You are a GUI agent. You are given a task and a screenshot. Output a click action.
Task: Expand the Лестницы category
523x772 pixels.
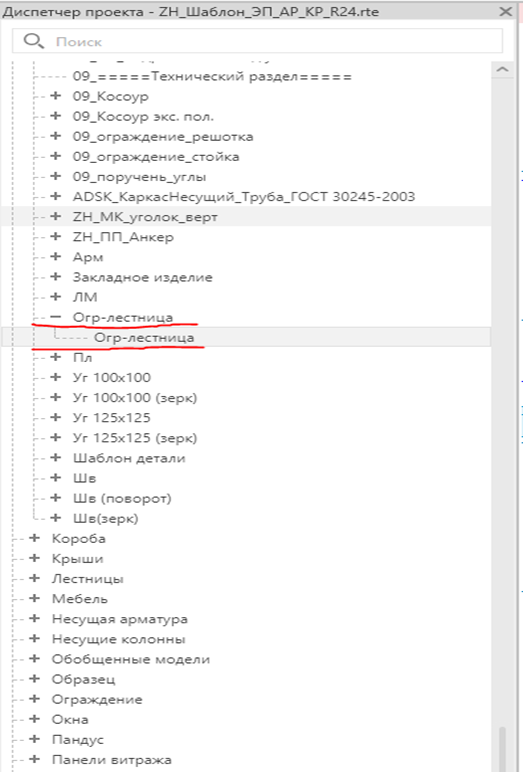tap(34, 579)
